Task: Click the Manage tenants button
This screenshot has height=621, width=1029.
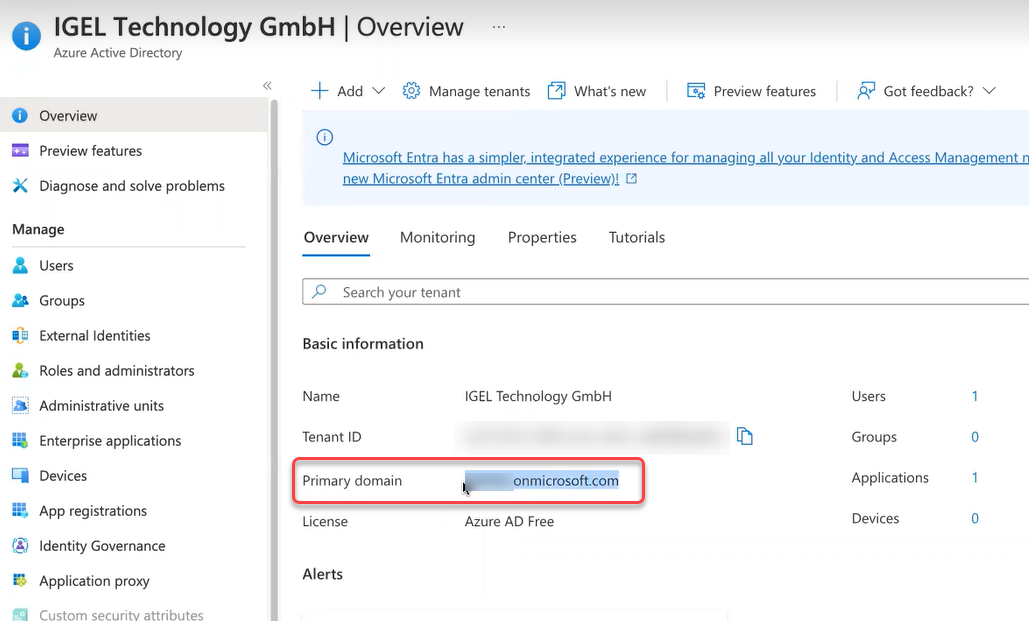Action: [x=466, y=91]
